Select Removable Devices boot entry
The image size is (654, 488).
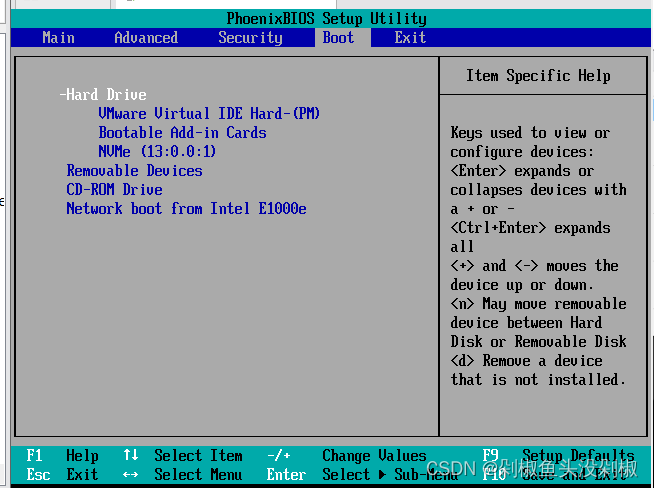tap(134, 171)
